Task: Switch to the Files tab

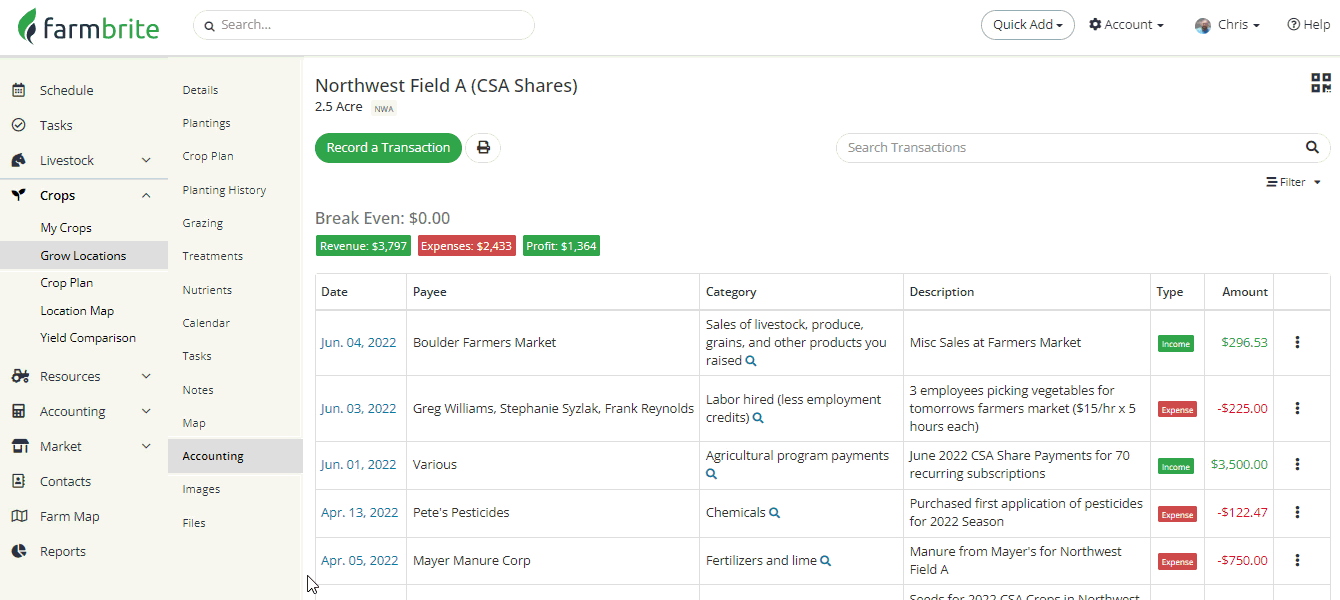Action: (x=194, y=523)
